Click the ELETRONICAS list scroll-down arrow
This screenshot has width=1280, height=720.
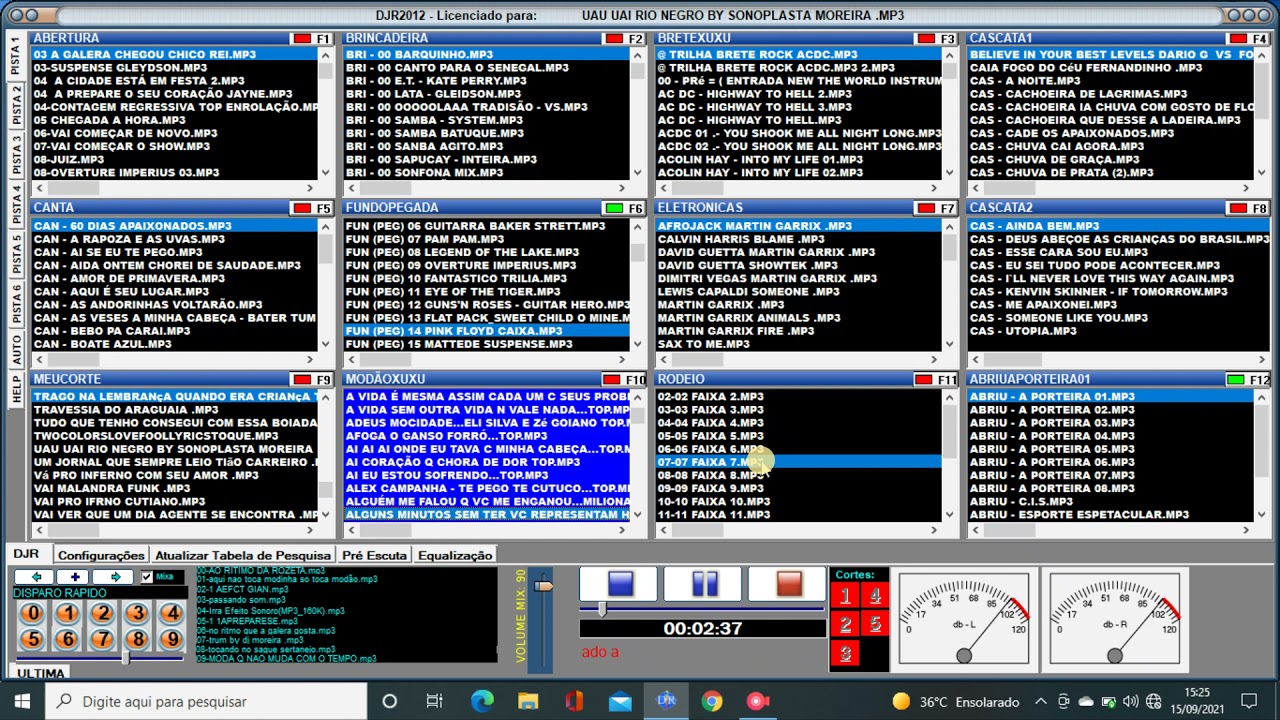[x=950, y=343]
